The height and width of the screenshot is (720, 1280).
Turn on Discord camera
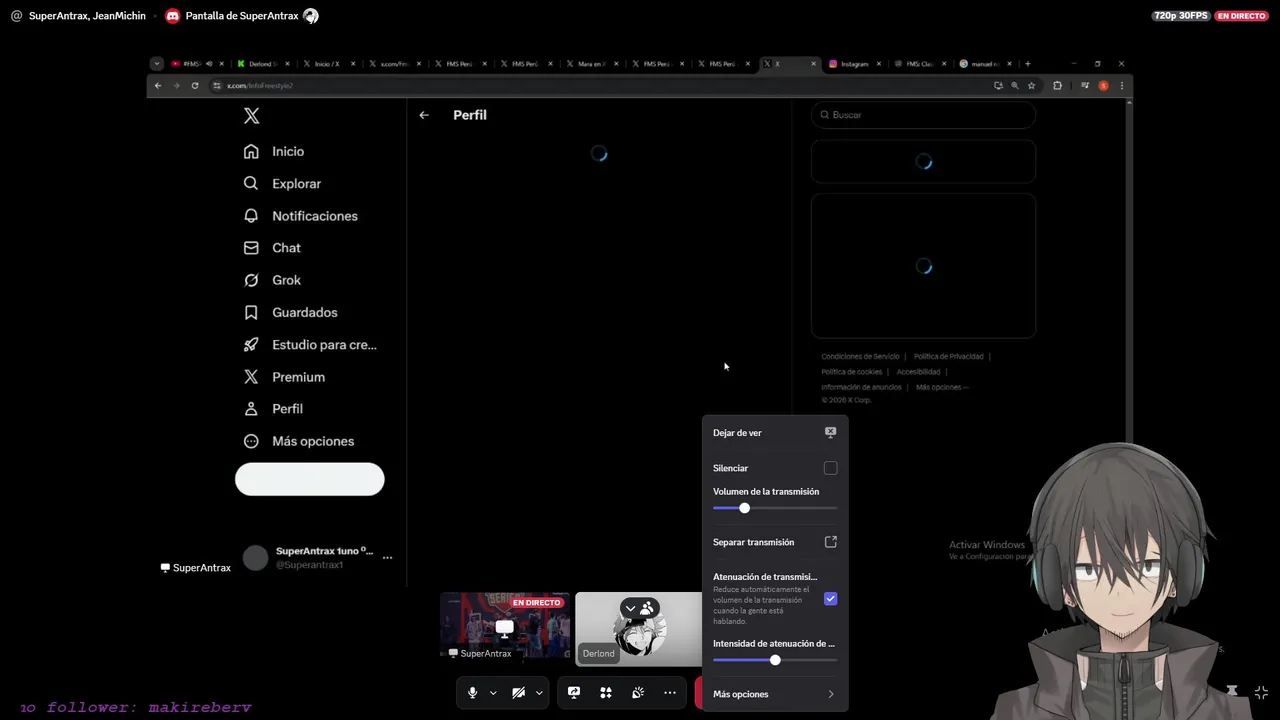518,692
